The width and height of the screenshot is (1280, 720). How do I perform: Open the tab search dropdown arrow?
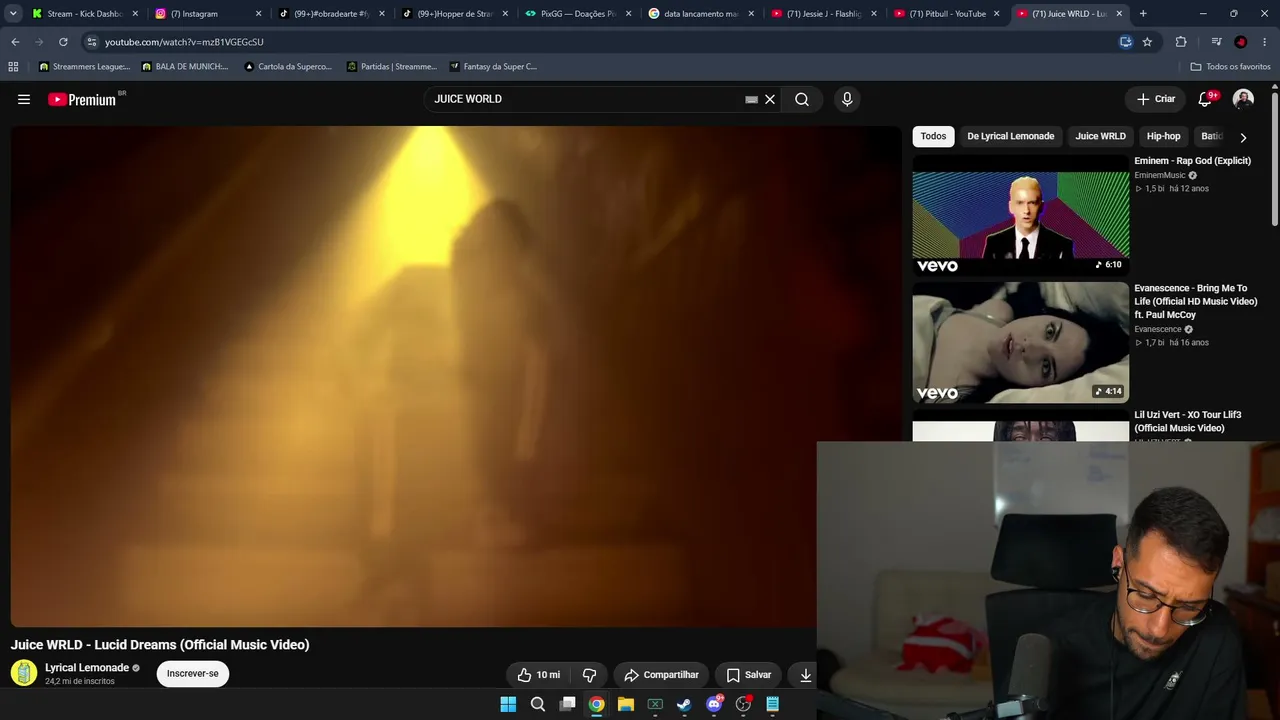14,14
